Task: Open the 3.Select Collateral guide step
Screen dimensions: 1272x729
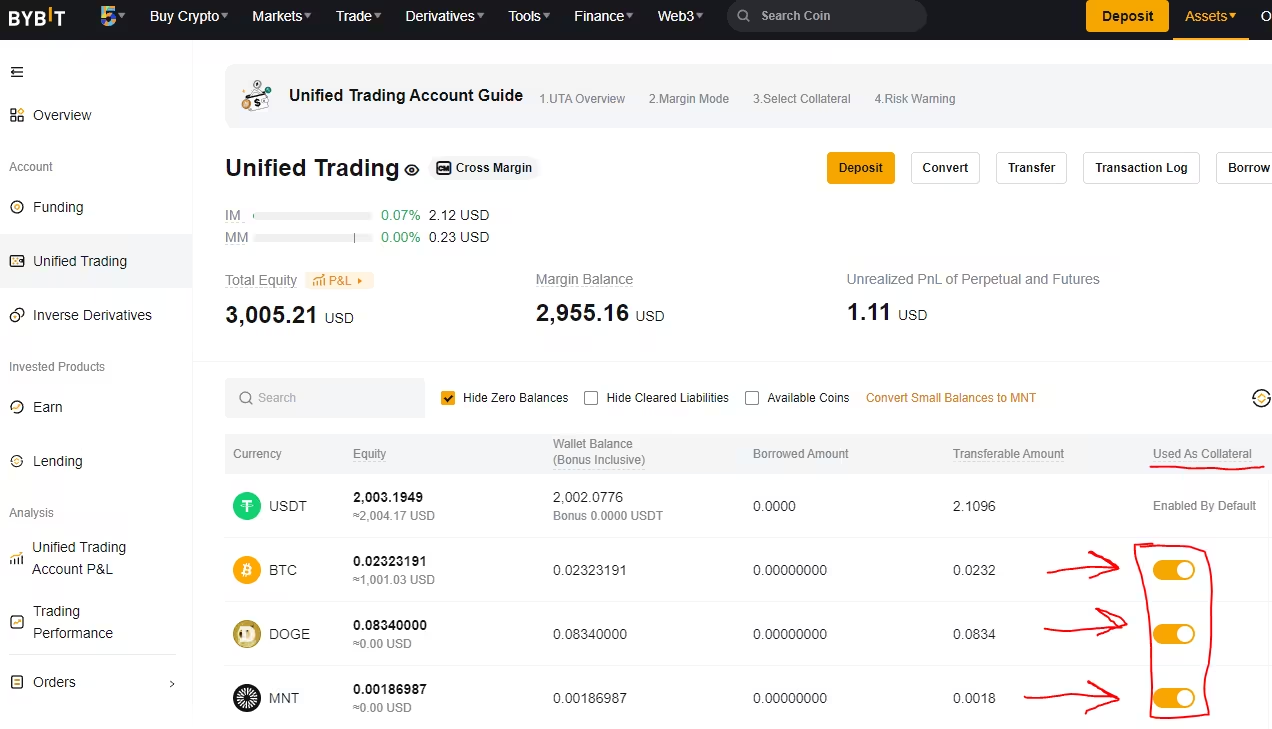Action: click(802, 99)
